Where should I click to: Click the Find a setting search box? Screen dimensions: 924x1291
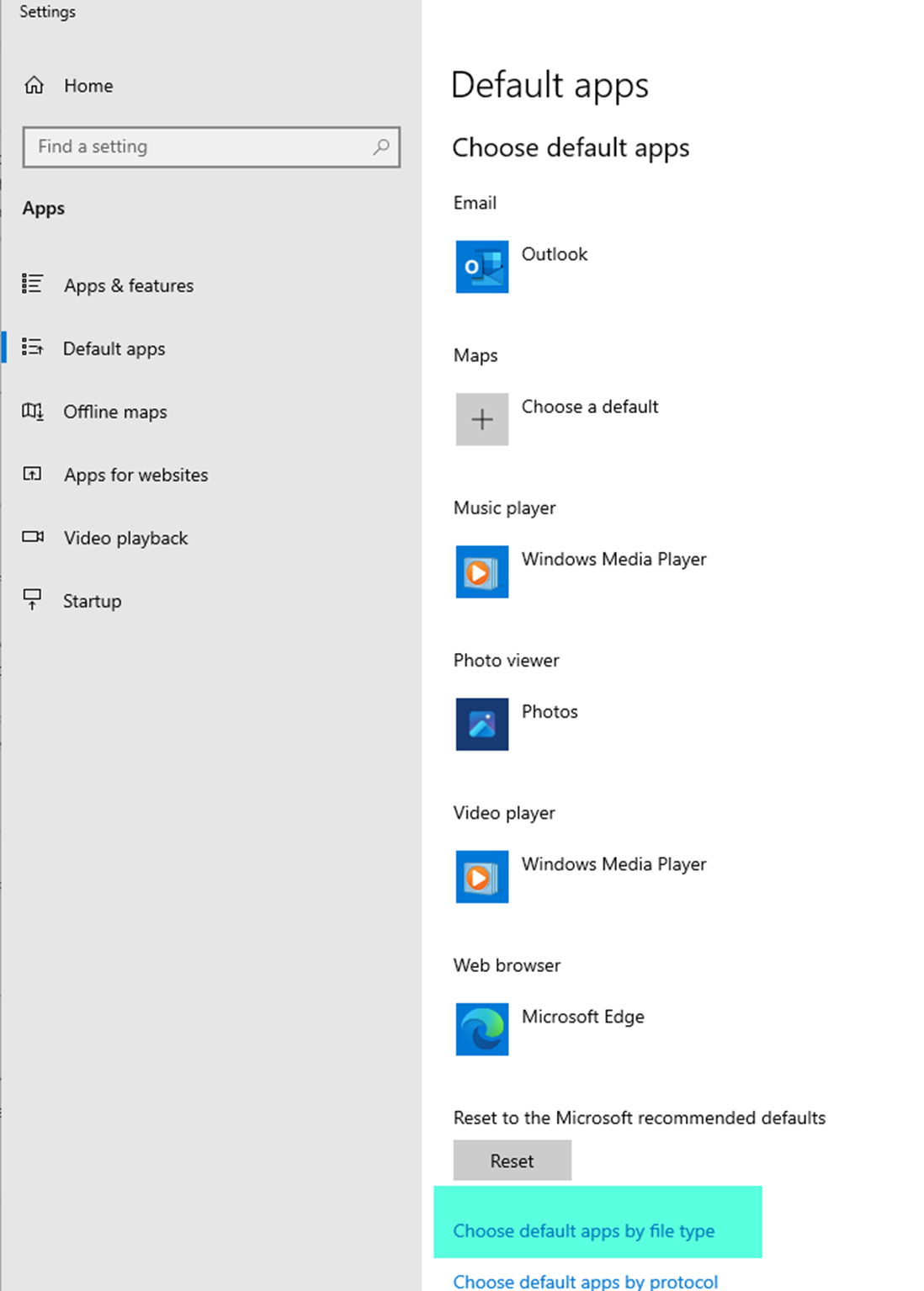click(x=211, y=147)
